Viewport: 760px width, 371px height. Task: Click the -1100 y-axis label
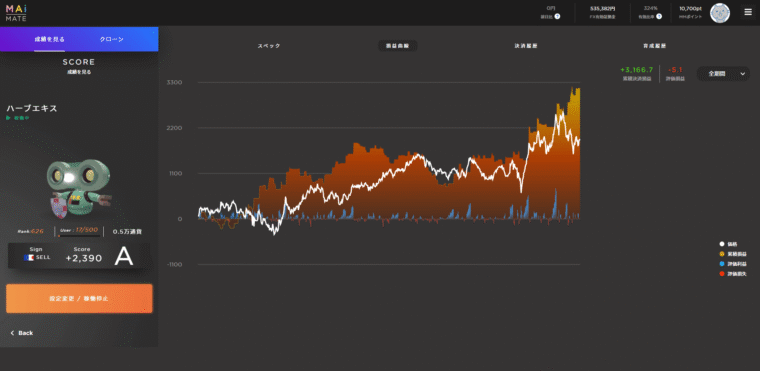[173, 265]
